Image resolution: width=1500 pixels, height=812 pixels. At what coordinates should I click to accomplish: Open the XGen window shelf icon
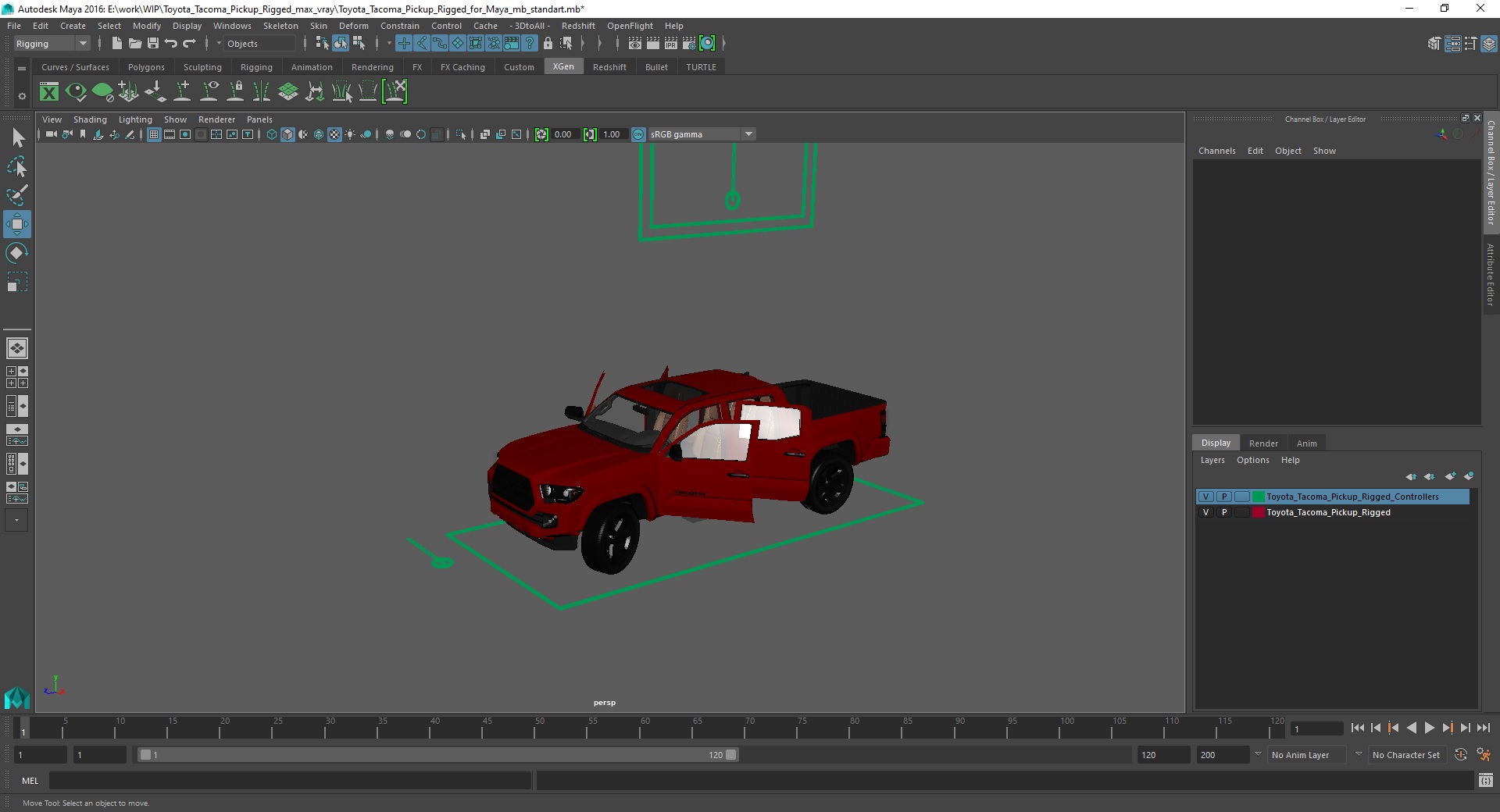[49, 92]
